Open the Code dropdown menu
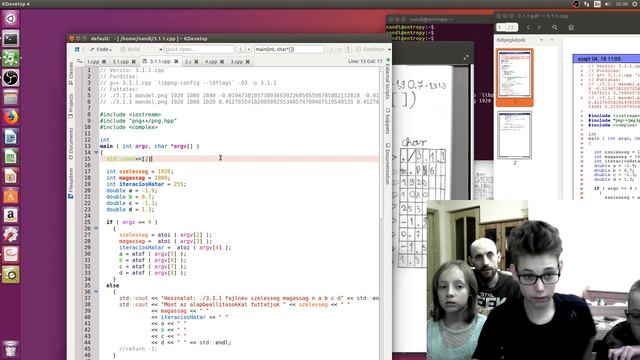Image resolution: width=640 pixels, height=360 pixels. (101, 49)
